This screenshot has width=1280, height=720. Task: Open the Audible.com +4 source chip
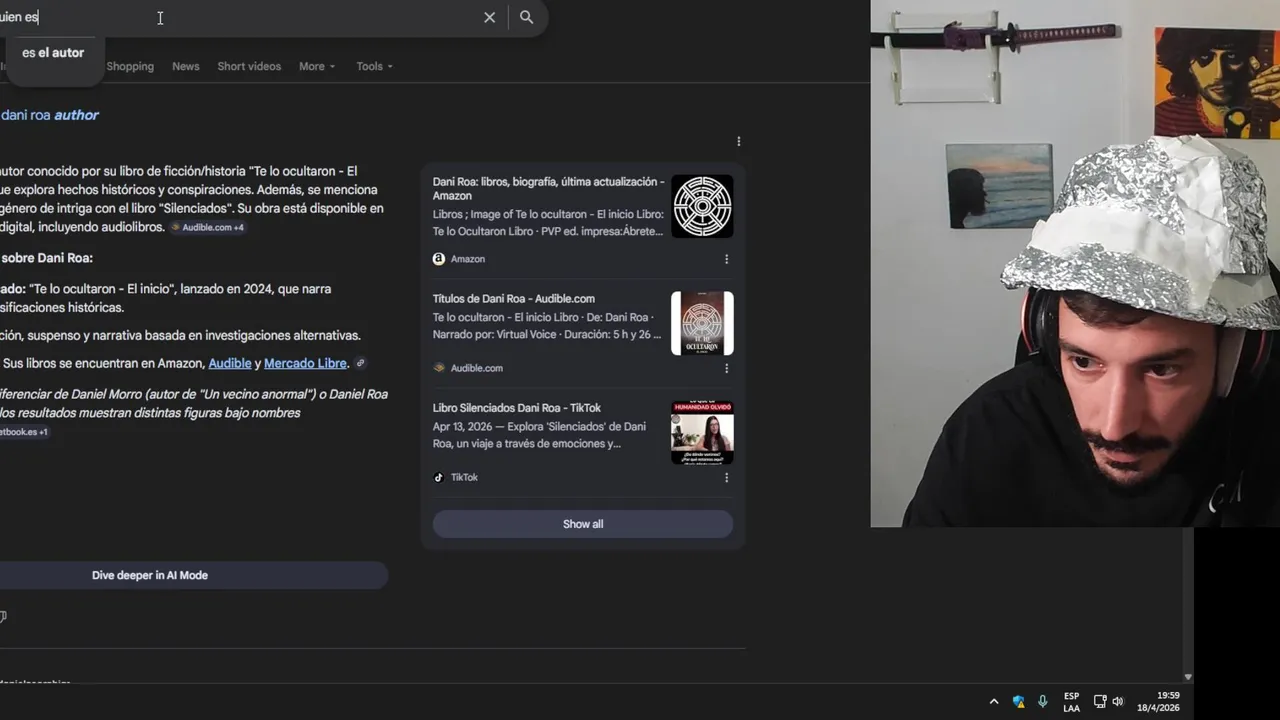pyautogui.click(x=207, y=228)
